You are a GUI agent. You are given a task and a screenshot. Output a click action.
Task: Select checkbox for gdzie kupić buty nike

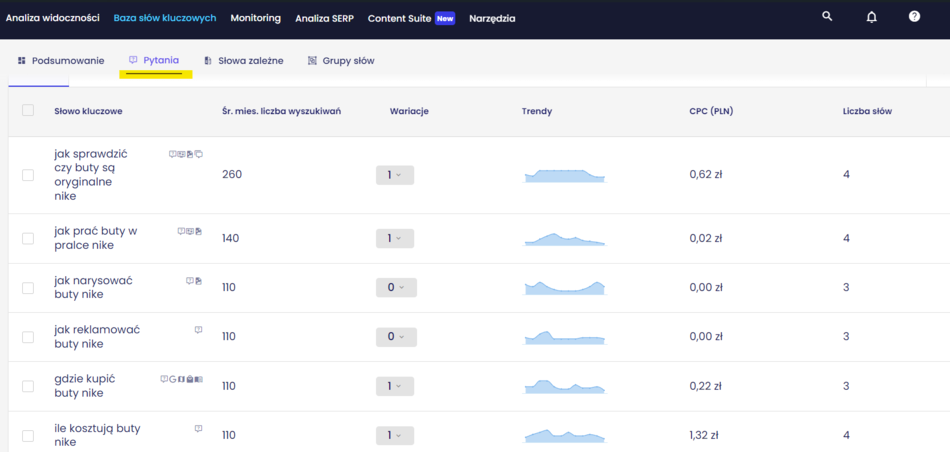click(28, 386)
